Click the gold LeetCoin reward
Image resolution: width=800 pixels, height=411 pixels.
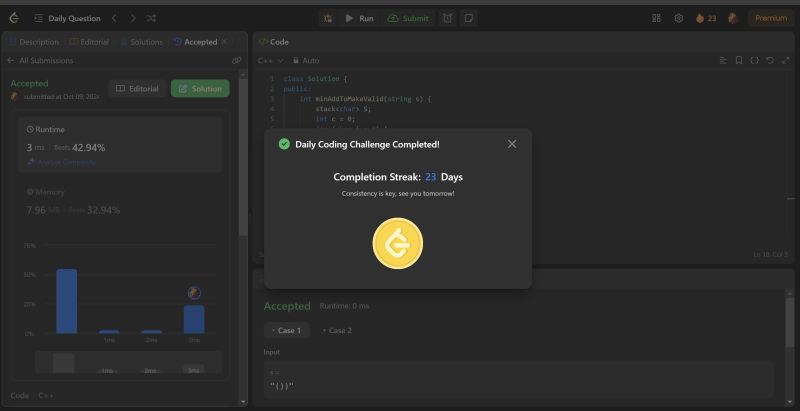point(398,244)
